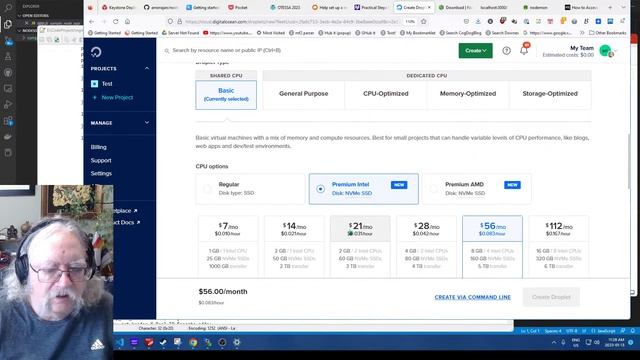Click the DigitalOcean logo in the sidebar

(96, 52)
